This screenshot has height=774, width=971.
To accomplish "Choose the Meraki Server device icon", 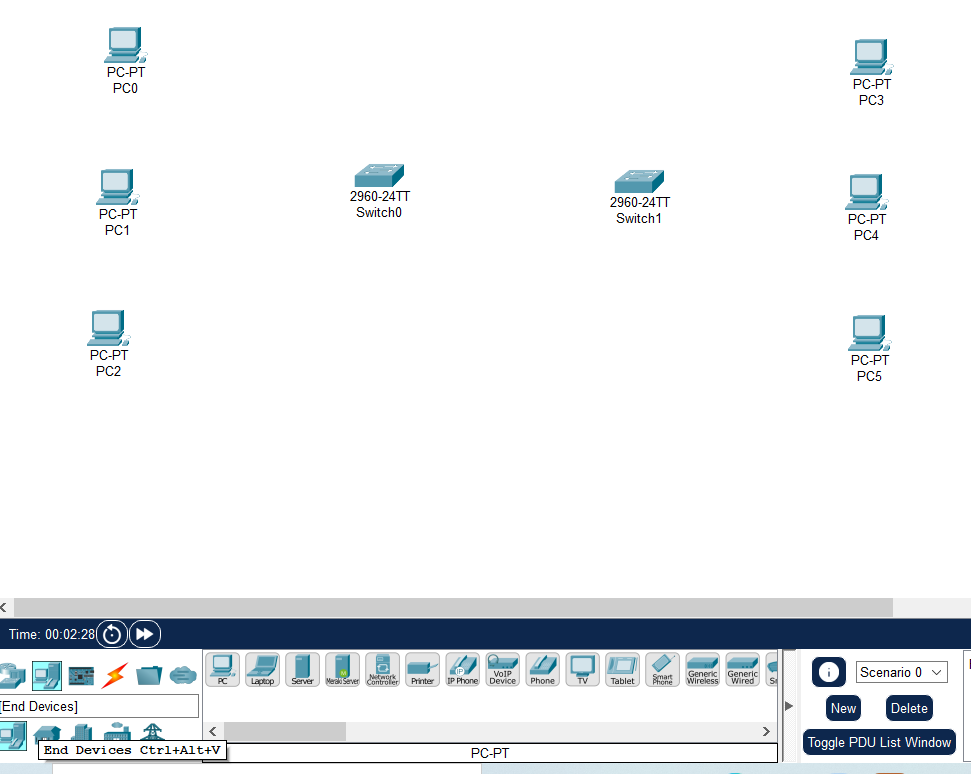I will point(342,669).
